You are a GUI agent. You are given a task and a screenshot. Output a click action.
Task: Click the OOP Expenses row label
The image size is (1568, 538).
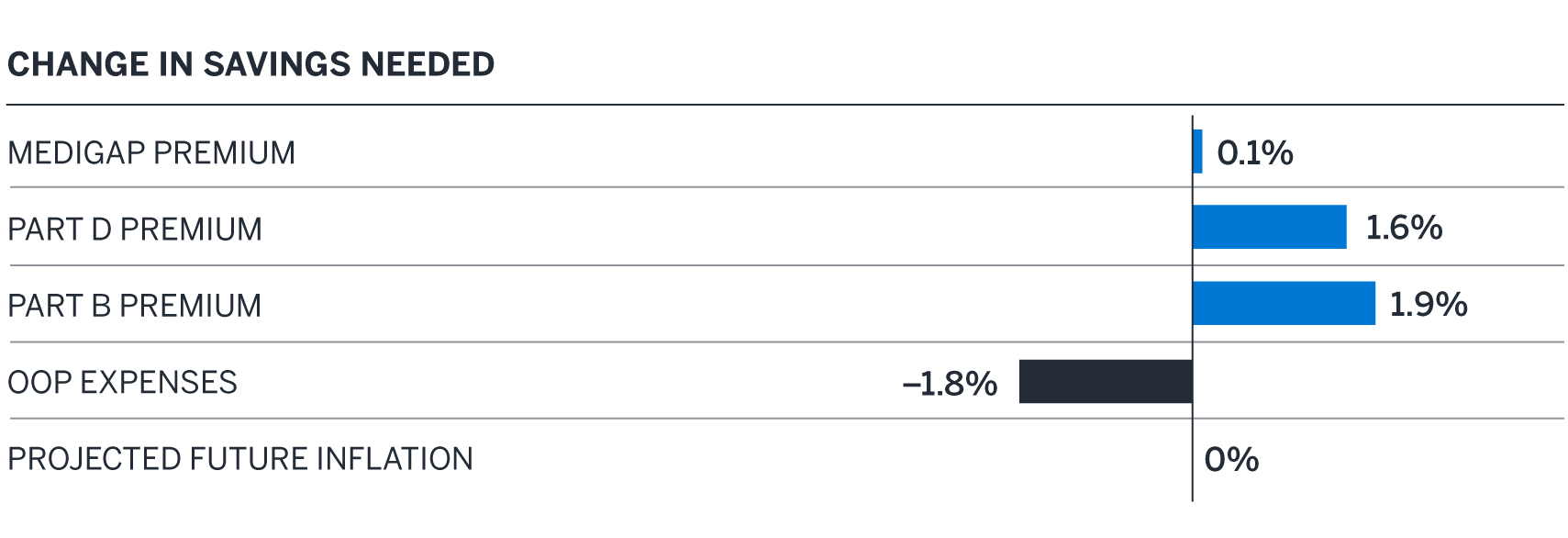pos(122,382)
